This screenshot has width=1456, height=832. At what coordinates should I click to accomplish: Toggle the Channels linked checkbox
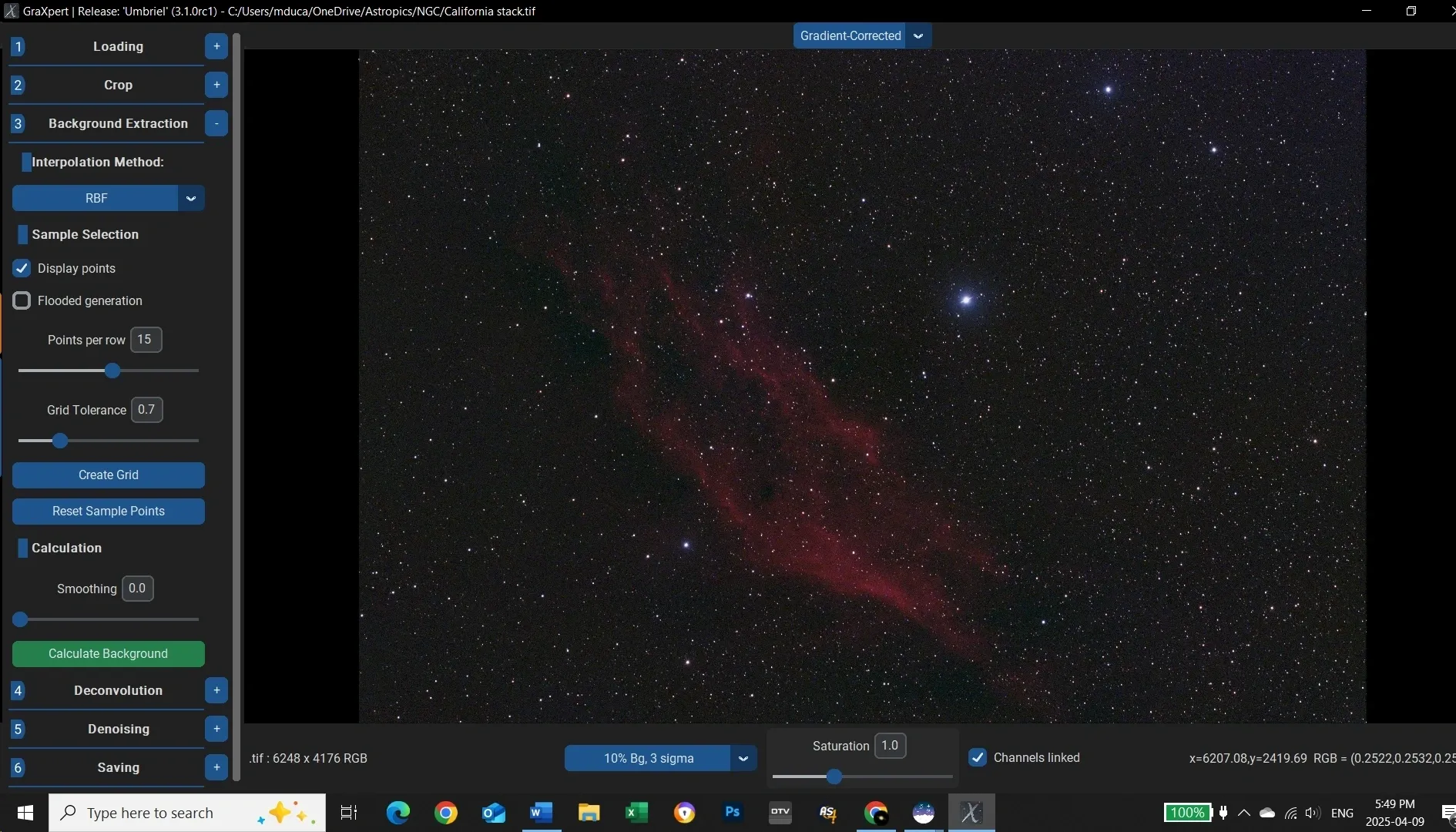pos(978,757)
